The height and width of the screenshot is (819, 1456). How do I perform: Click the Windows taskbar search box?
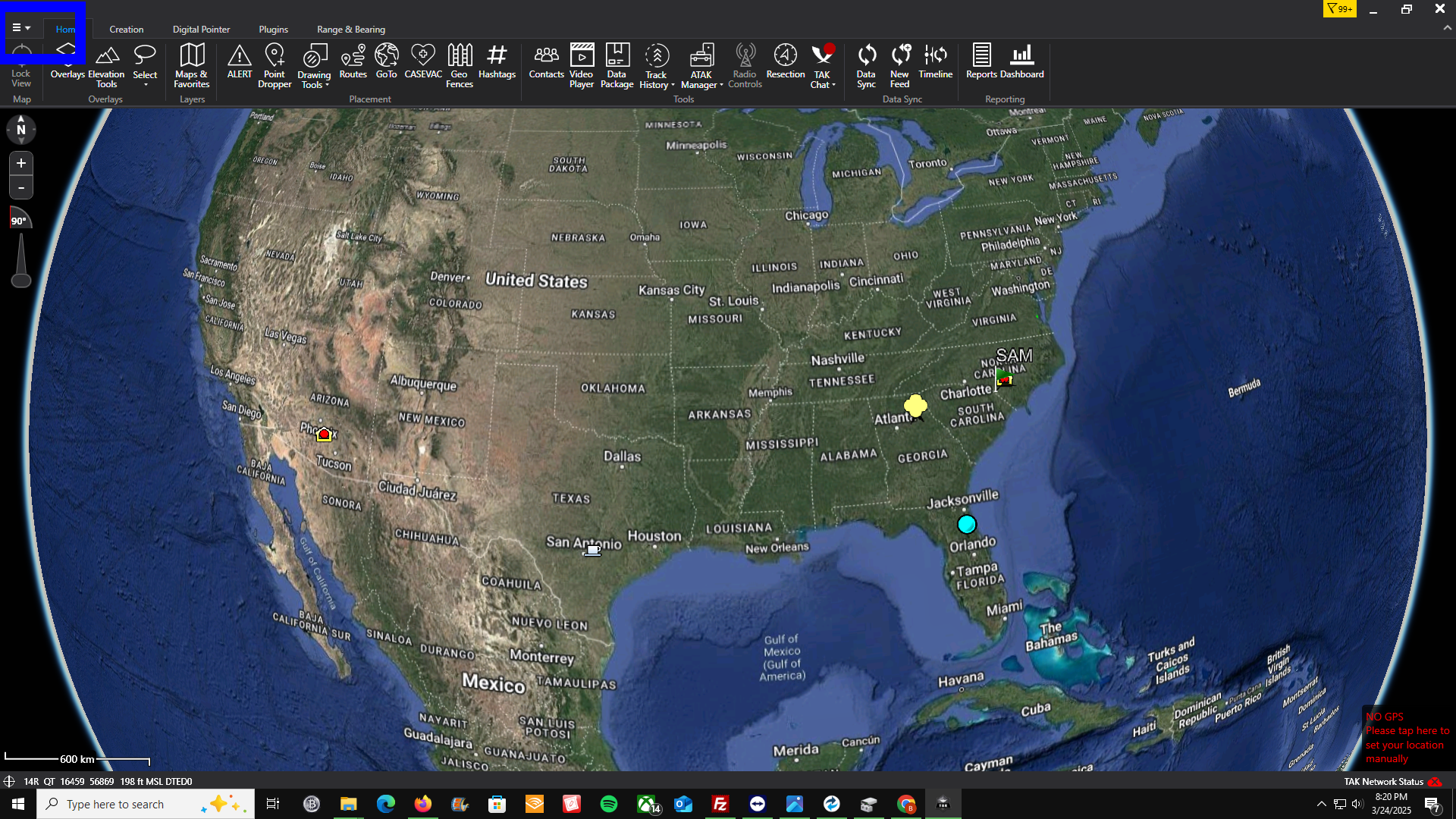[146, 804]
